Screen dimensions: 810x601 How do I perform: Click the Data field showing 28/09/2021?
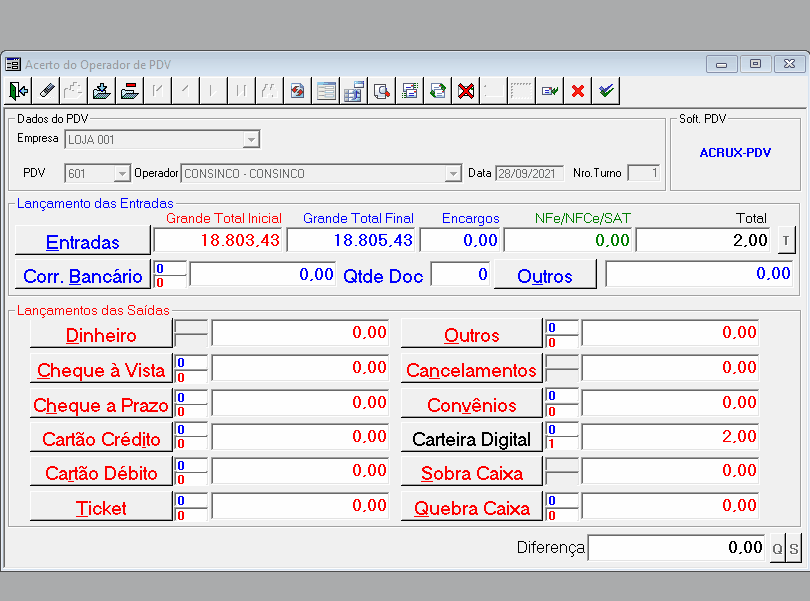pos(529,173)
